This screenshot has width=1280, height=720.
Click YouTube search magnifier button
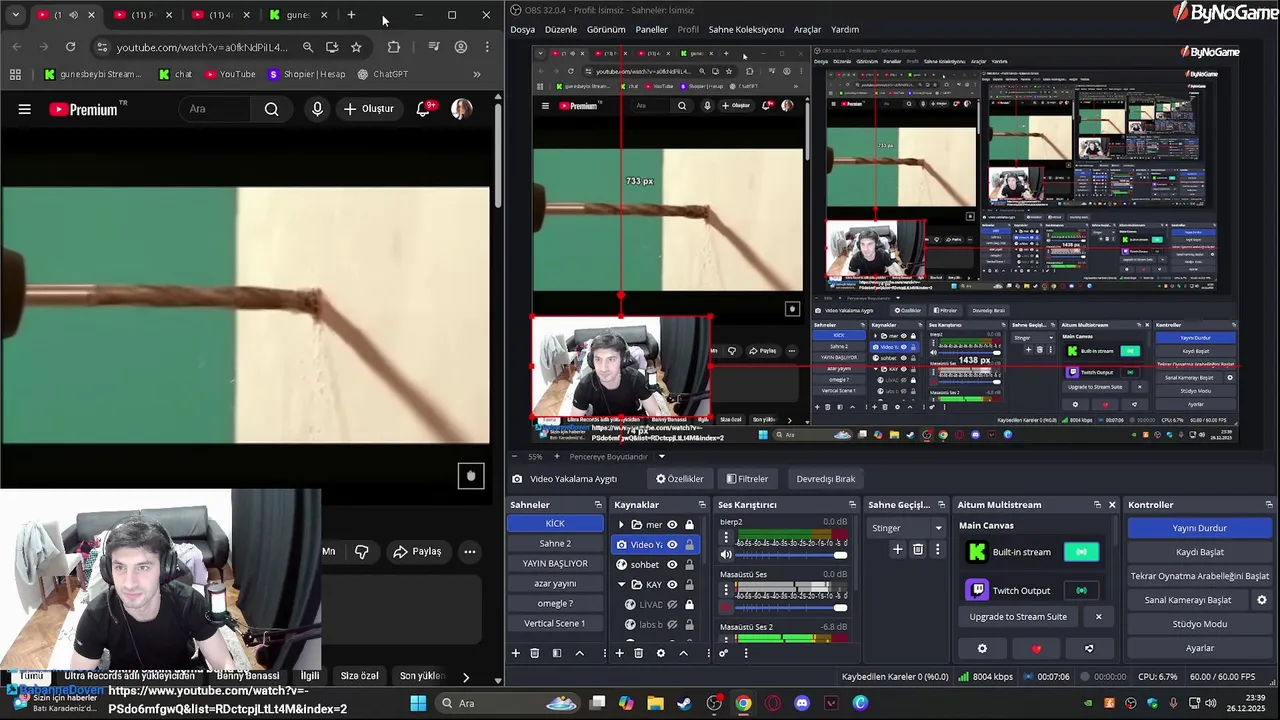coord(271,109)
